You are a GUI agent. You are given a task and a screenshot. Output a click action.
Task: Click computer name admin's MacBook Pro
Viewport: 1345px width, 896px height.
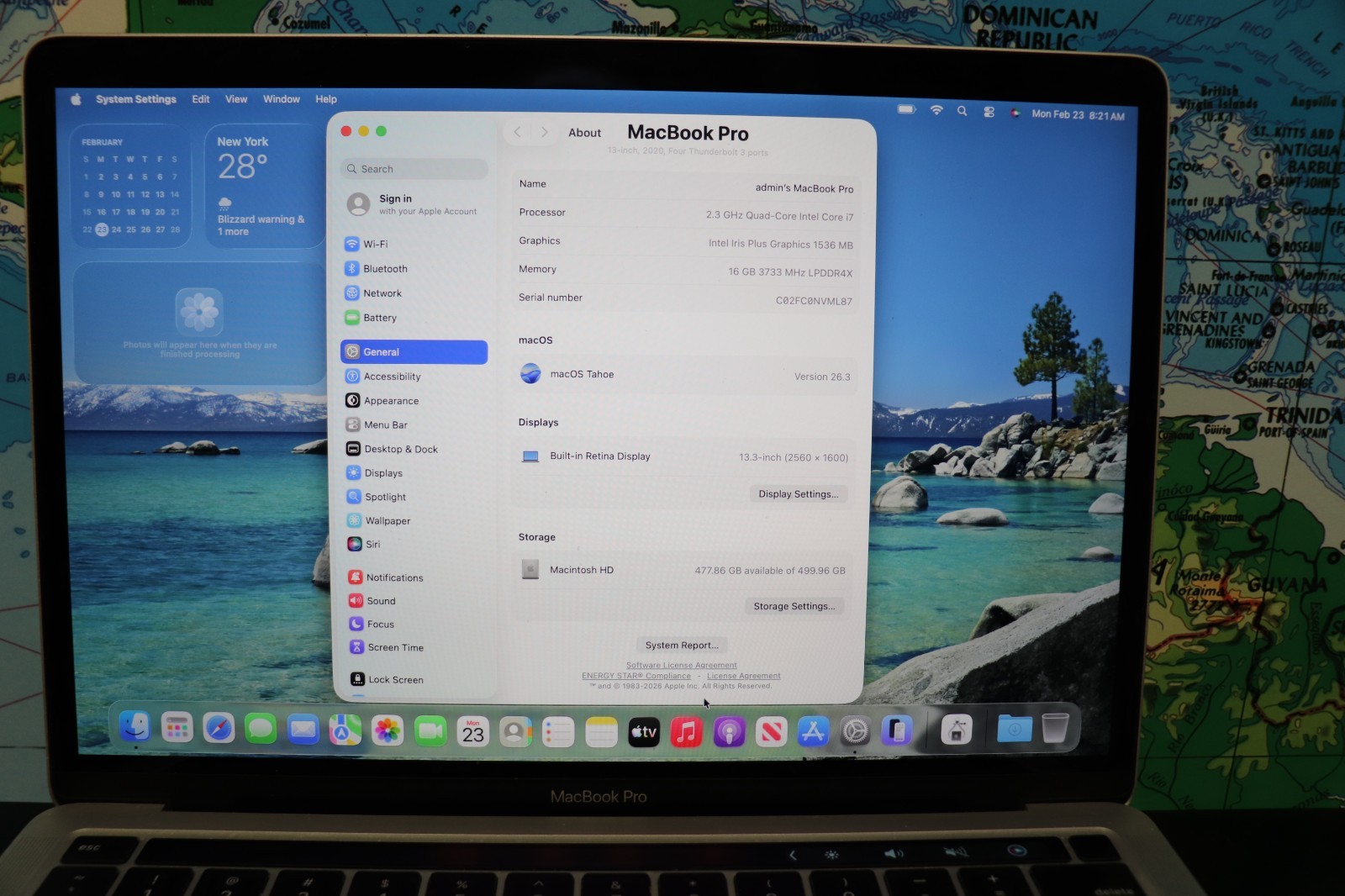tap(804, 188)
